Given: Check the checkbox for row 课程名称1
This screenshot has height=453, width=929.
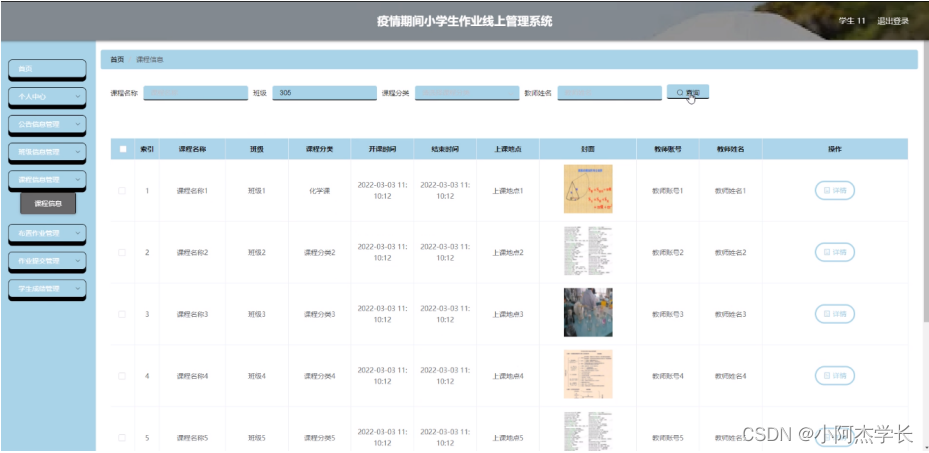Looking at the screenshot, I should pyautogui.click(x=122, y=191).
